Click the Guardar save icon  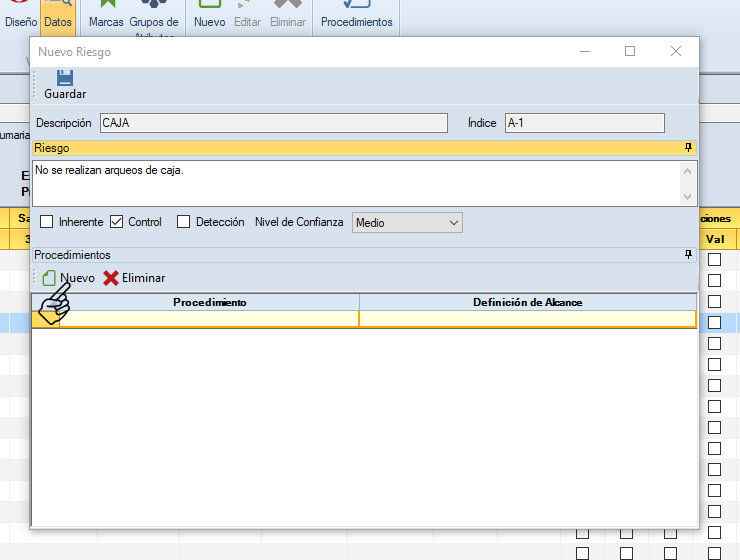pos(65,79)
